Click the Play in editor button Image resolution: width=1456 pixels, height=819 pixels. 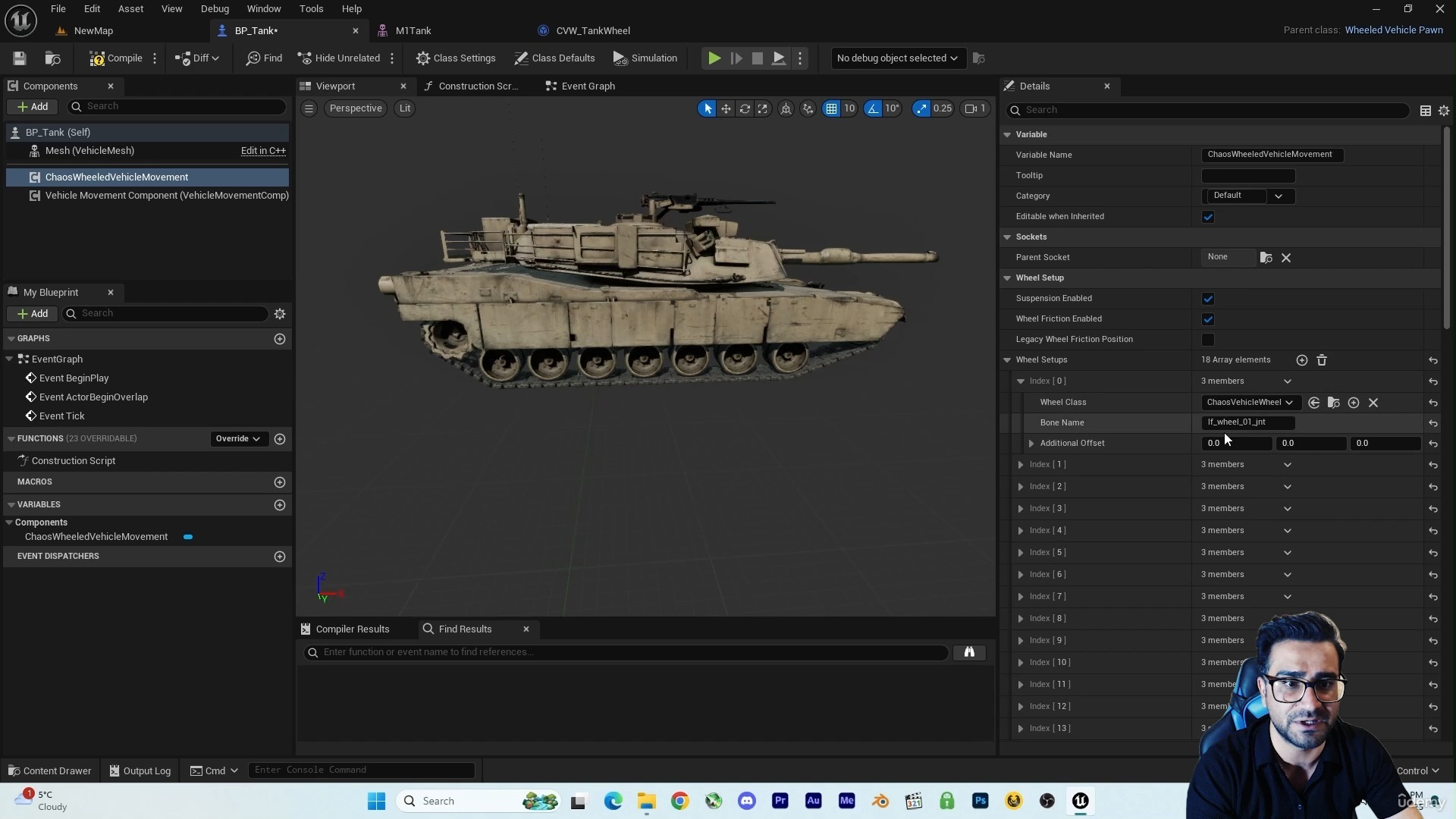pos(714,58)
